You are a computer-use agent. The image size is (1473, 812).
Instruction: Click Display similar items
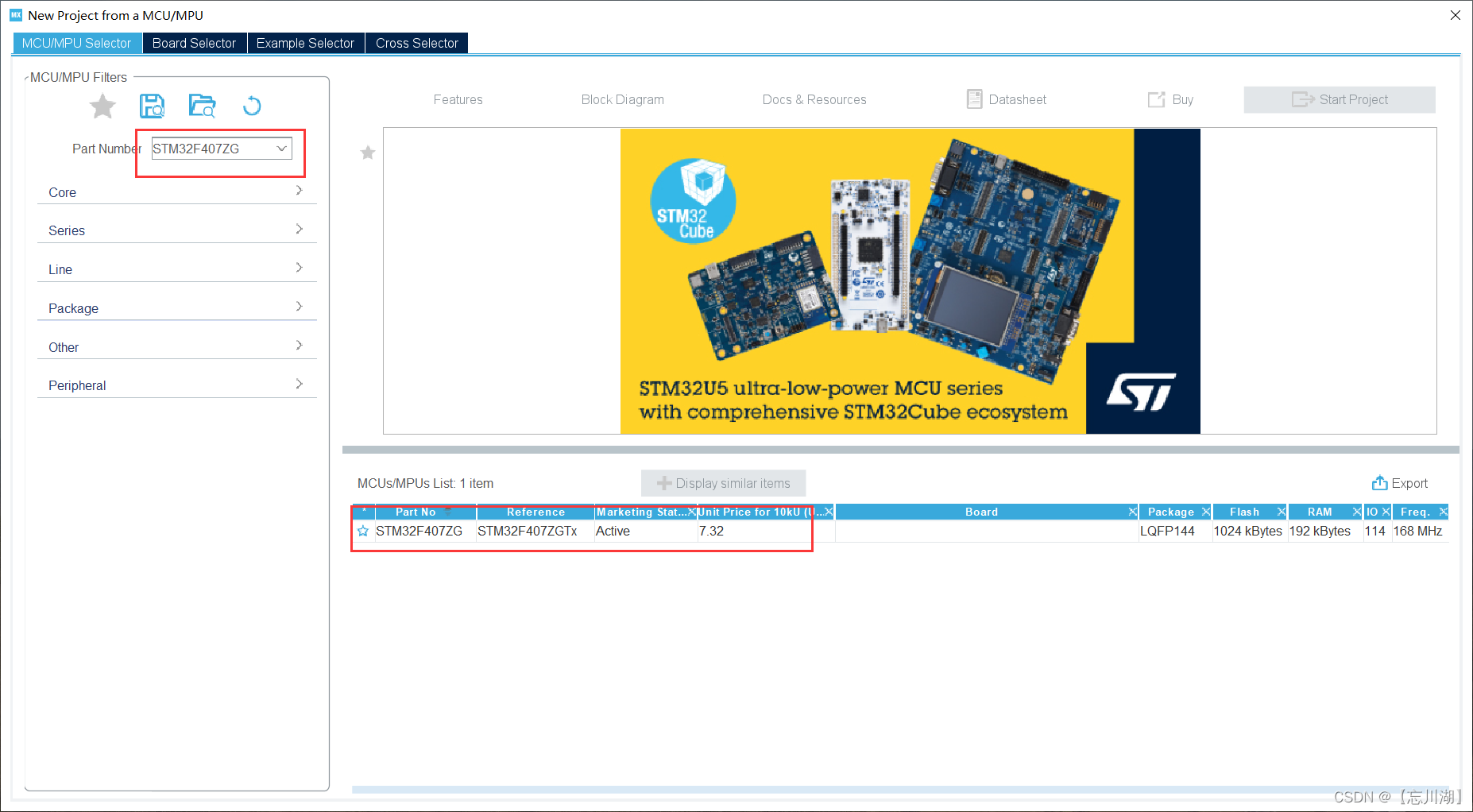click(723, 483)
